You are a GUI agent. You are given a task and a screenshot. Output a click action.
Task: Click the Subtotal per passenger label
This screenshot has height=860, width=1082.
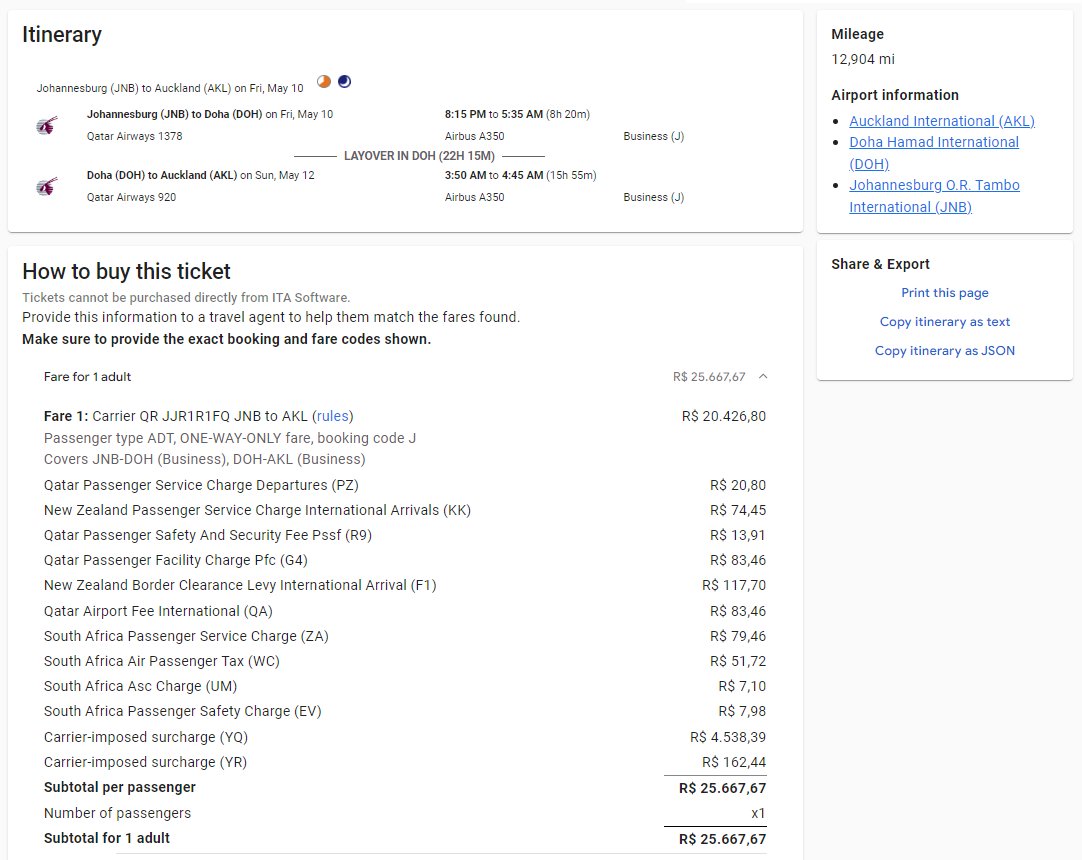[x=120, y=788]
